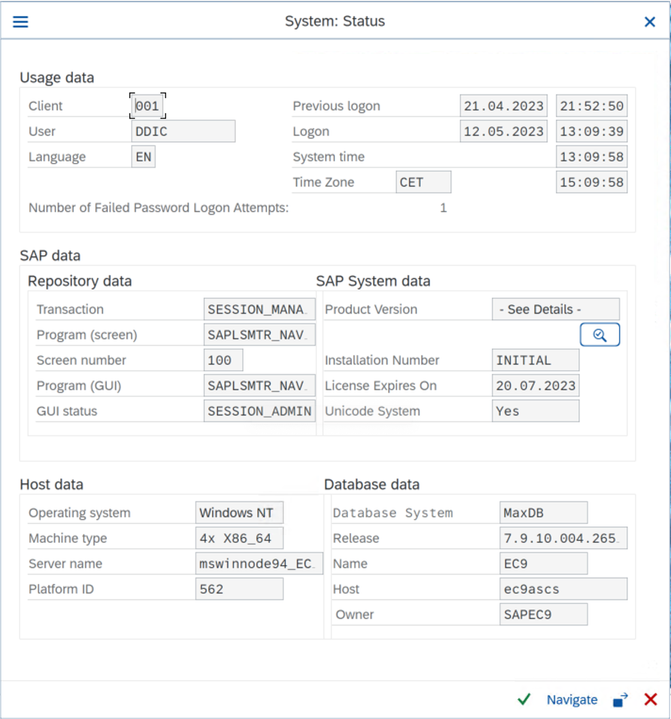This screenshot has height=719, width=671.
Task: Click the Database System field MaxDB
Action: (x=543, y=513)
